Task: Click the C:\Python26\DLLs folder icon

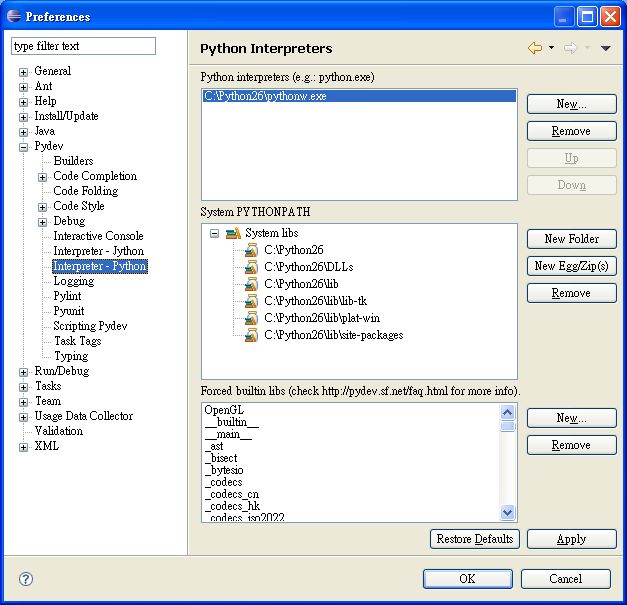Action: [251, 267]
